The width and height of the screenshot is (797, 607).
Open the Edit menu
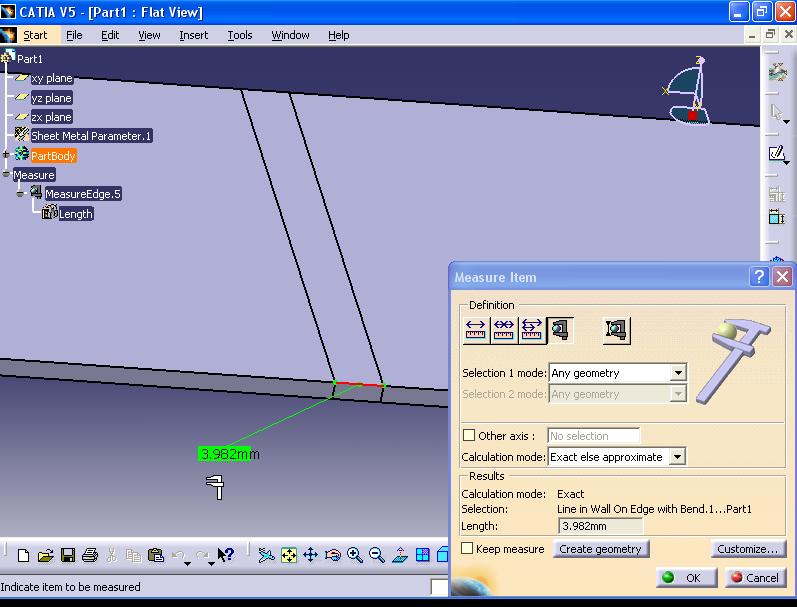tap(110, 35)
